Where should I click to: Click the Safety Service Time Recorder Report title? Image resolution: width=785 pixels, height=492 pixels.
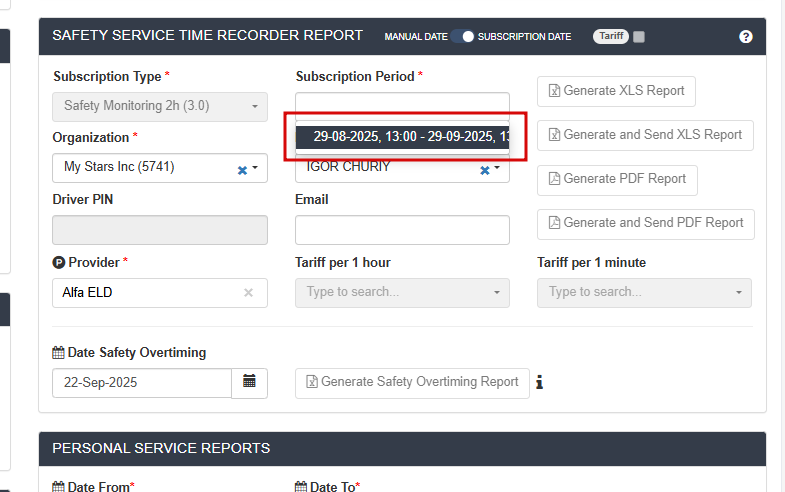click(x=207, y=36)
